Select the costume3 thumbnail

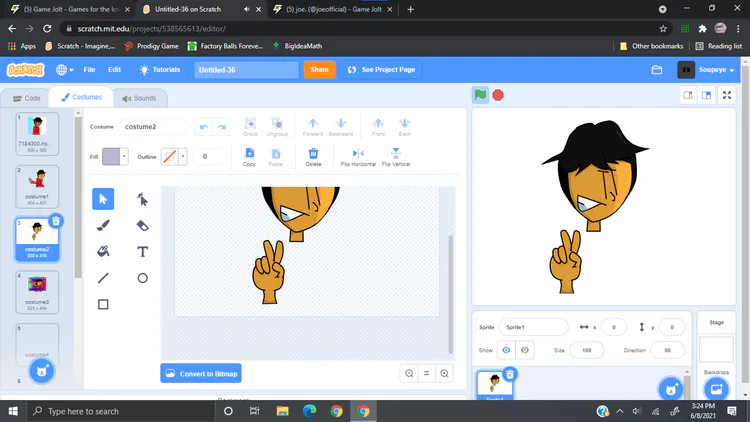[x=37, y=292]
